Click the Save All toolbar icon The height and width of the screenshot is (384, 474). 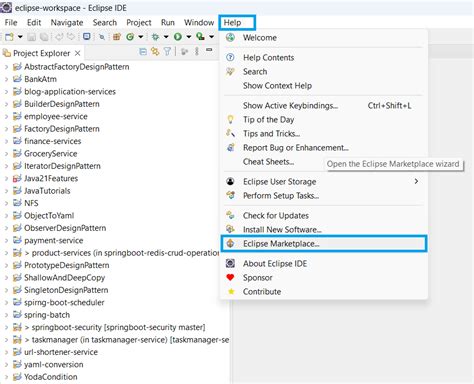pos(44,37)
